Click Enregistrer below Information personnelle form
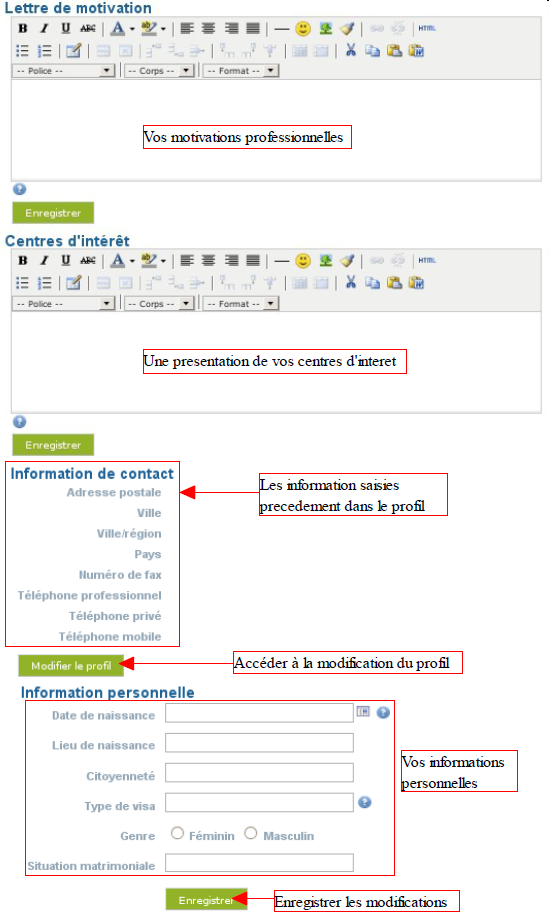 [206, 900]
